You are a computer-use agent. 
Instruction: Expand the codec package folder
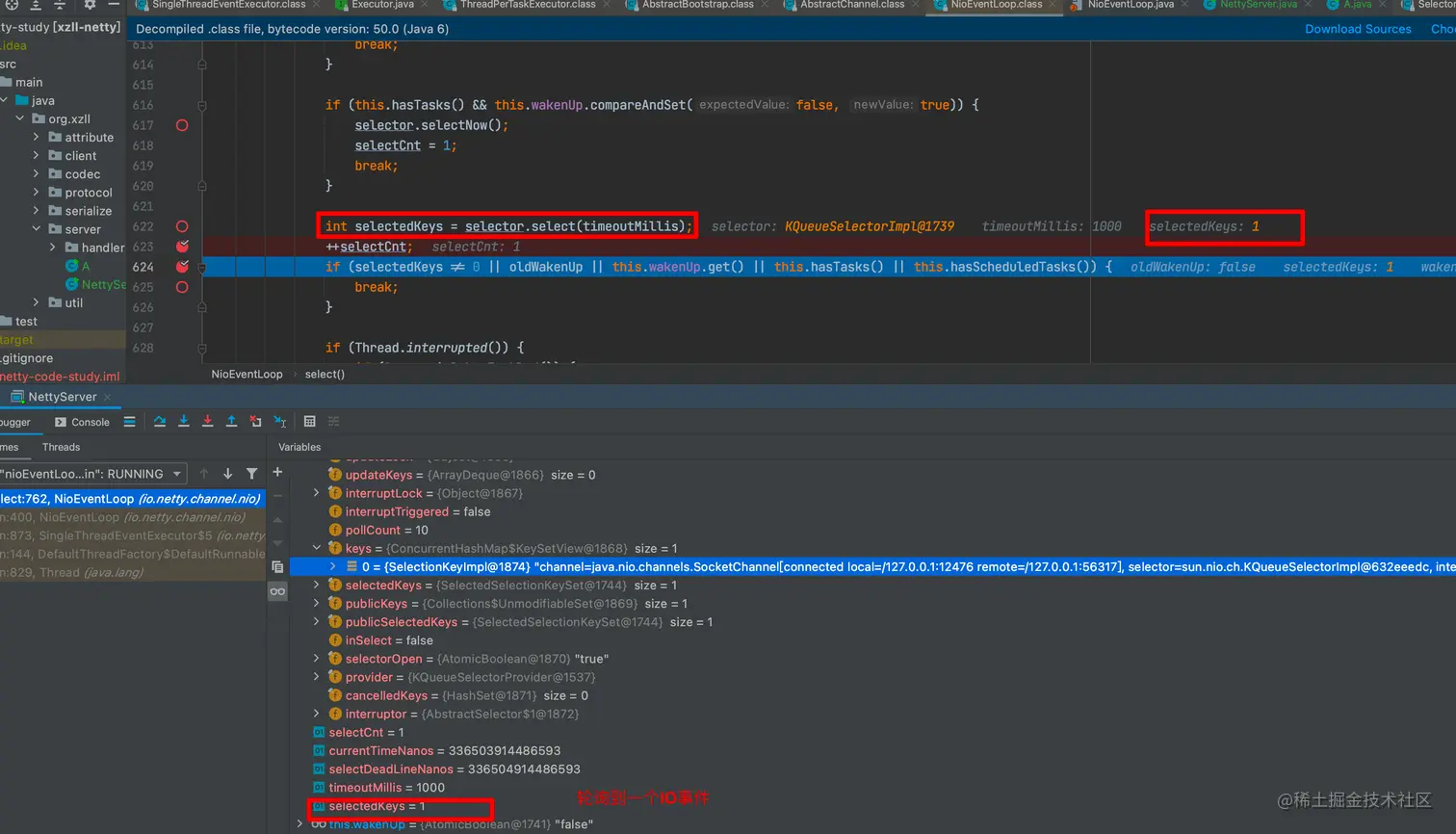37,174
